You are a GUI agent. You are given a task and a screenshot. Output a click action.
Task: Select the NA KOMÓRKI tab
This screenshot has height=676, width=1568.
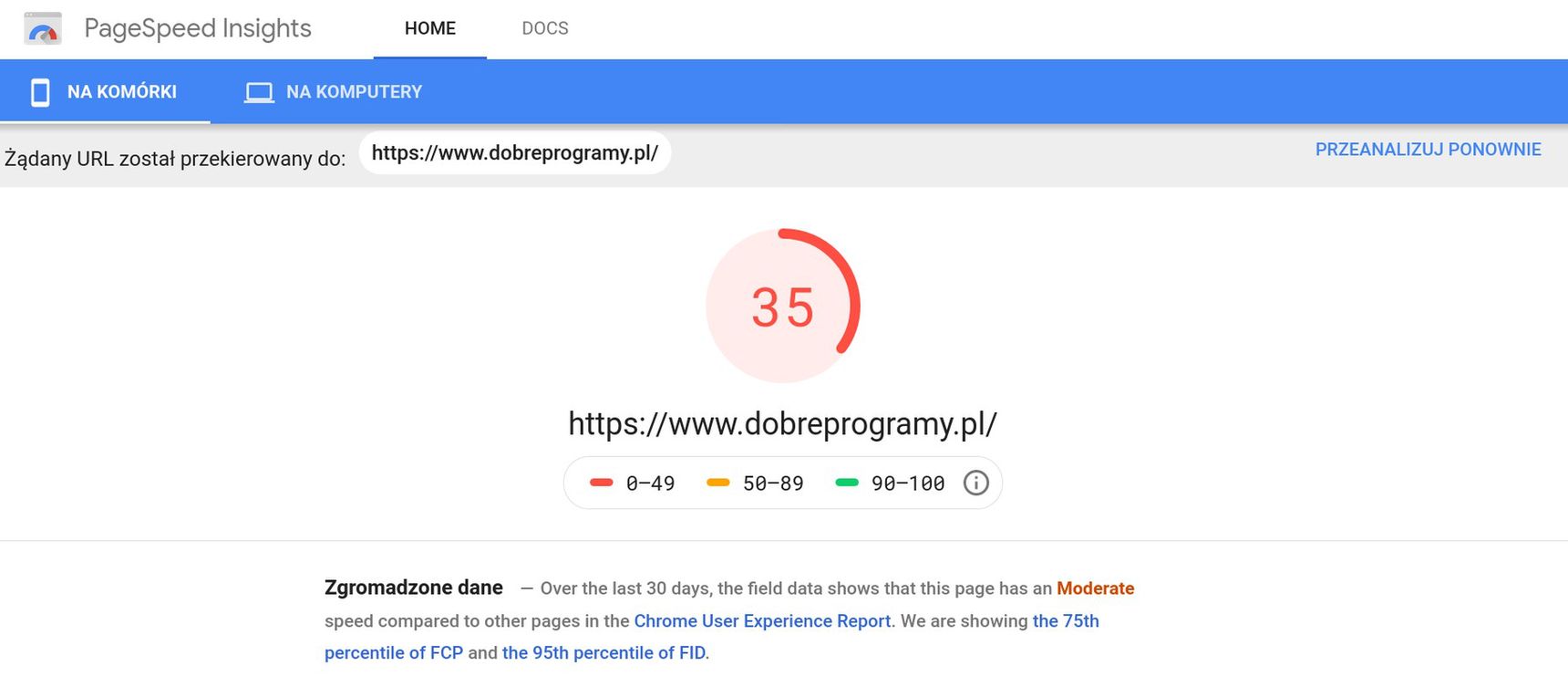105,92
